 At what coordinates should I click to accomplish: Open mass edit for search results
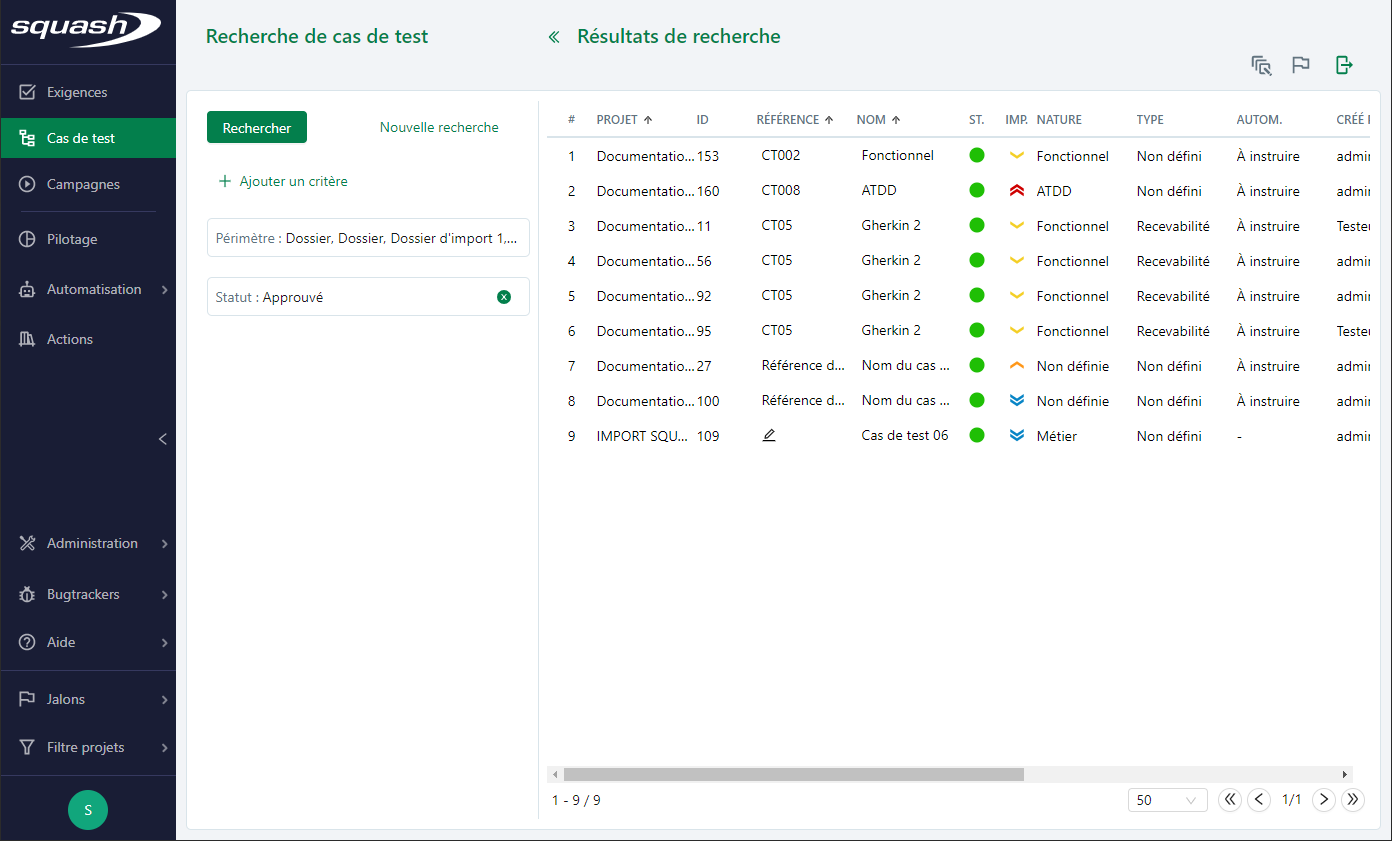click(1260, 64)
